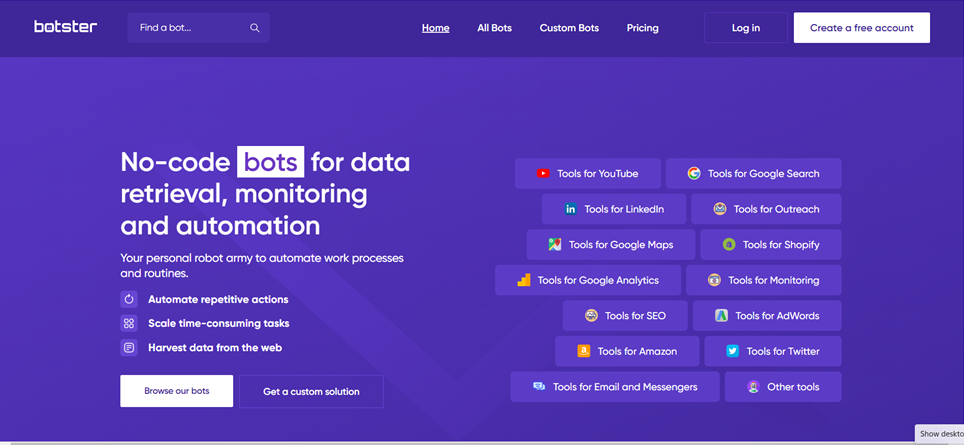Viewport: 964px width, 445px height.
Task: Click the Google Search icon
Action: [x=694, y=174]
